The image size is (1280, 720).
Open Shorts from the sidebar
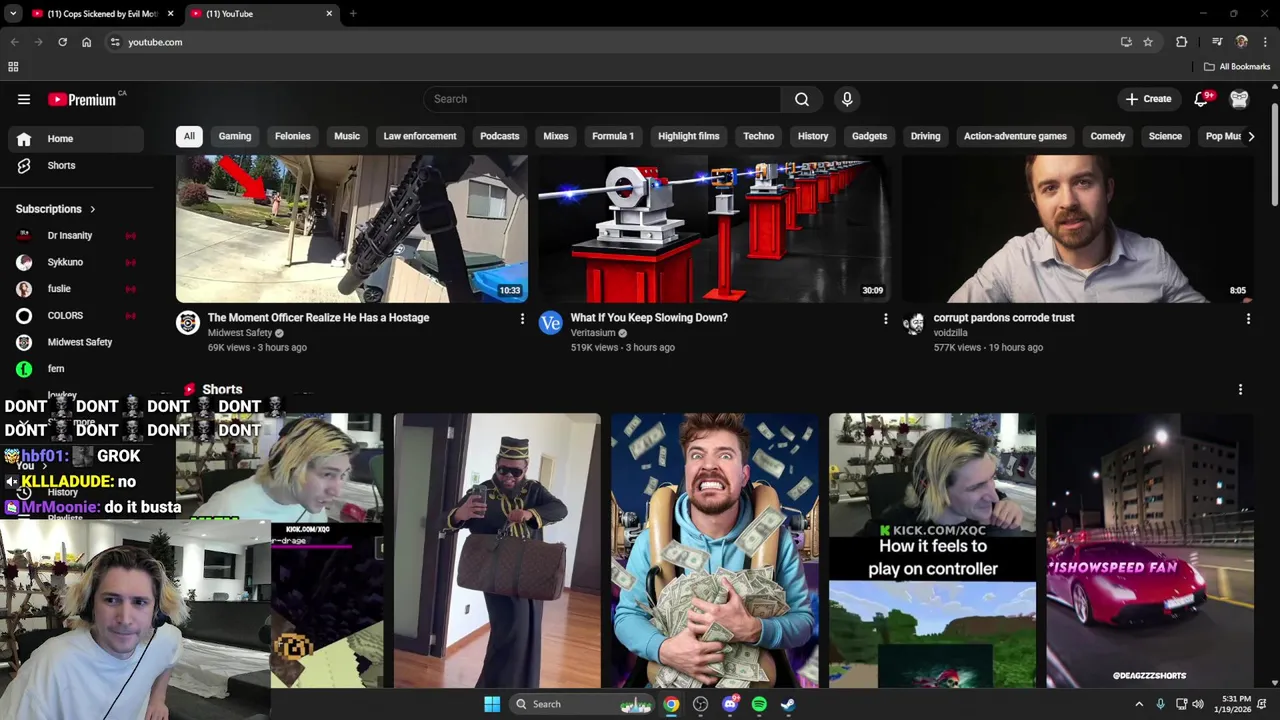(76, 165)
